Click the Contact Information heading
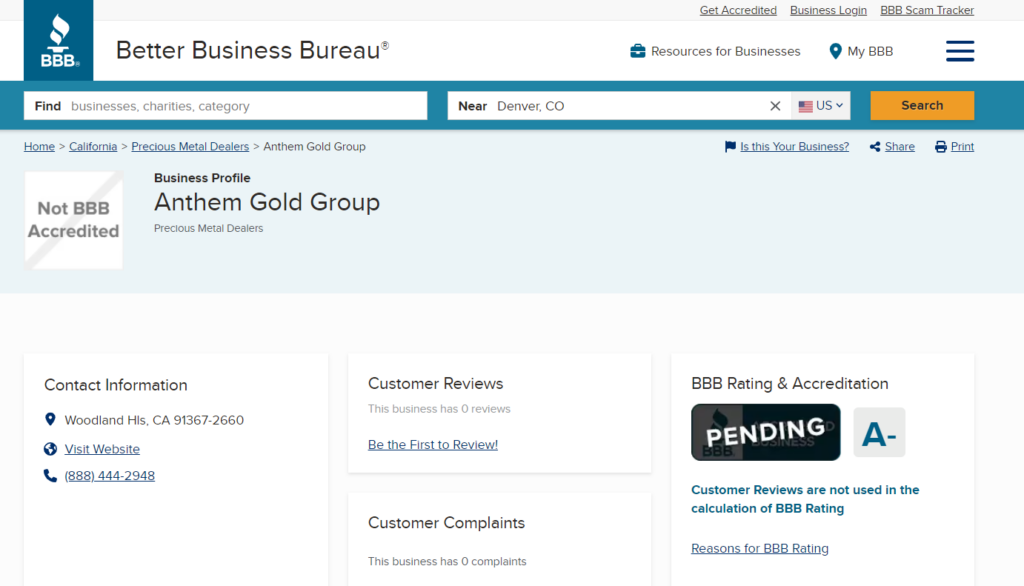The width and height of the screenshot is (1024, 586). click(x=116, y=385)
